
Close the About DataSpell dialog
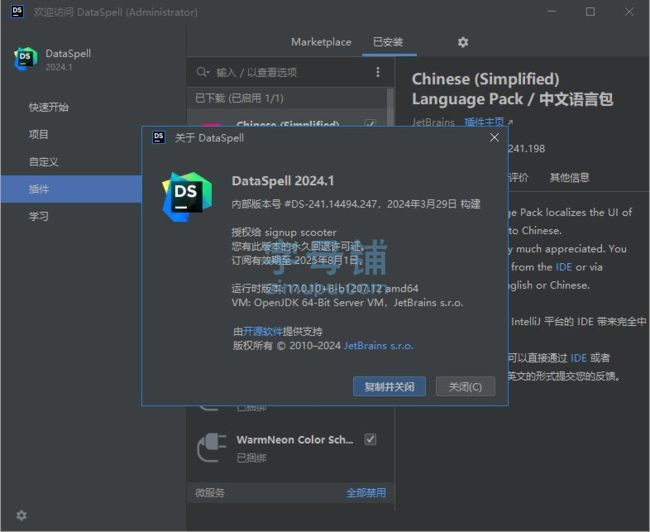pos(494,138)
